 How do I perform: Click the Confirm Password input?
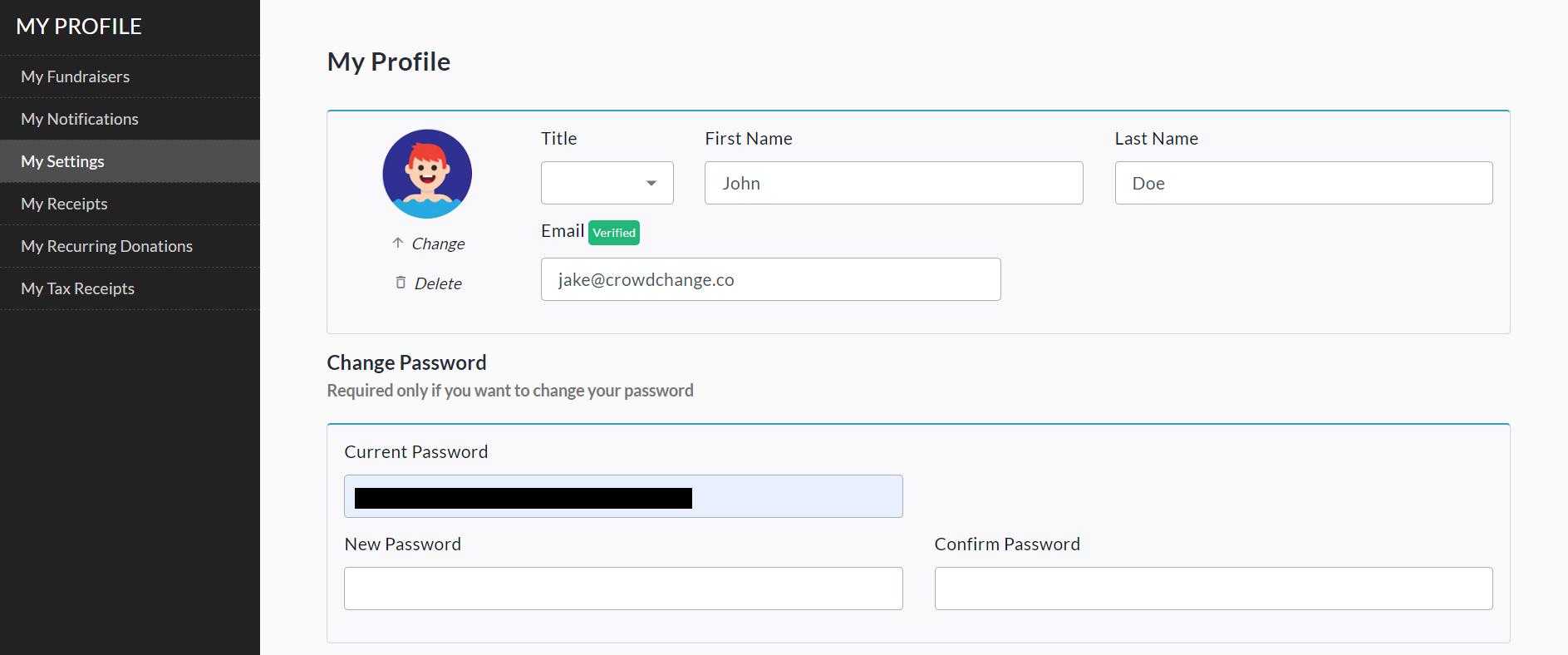[1213, 589]
